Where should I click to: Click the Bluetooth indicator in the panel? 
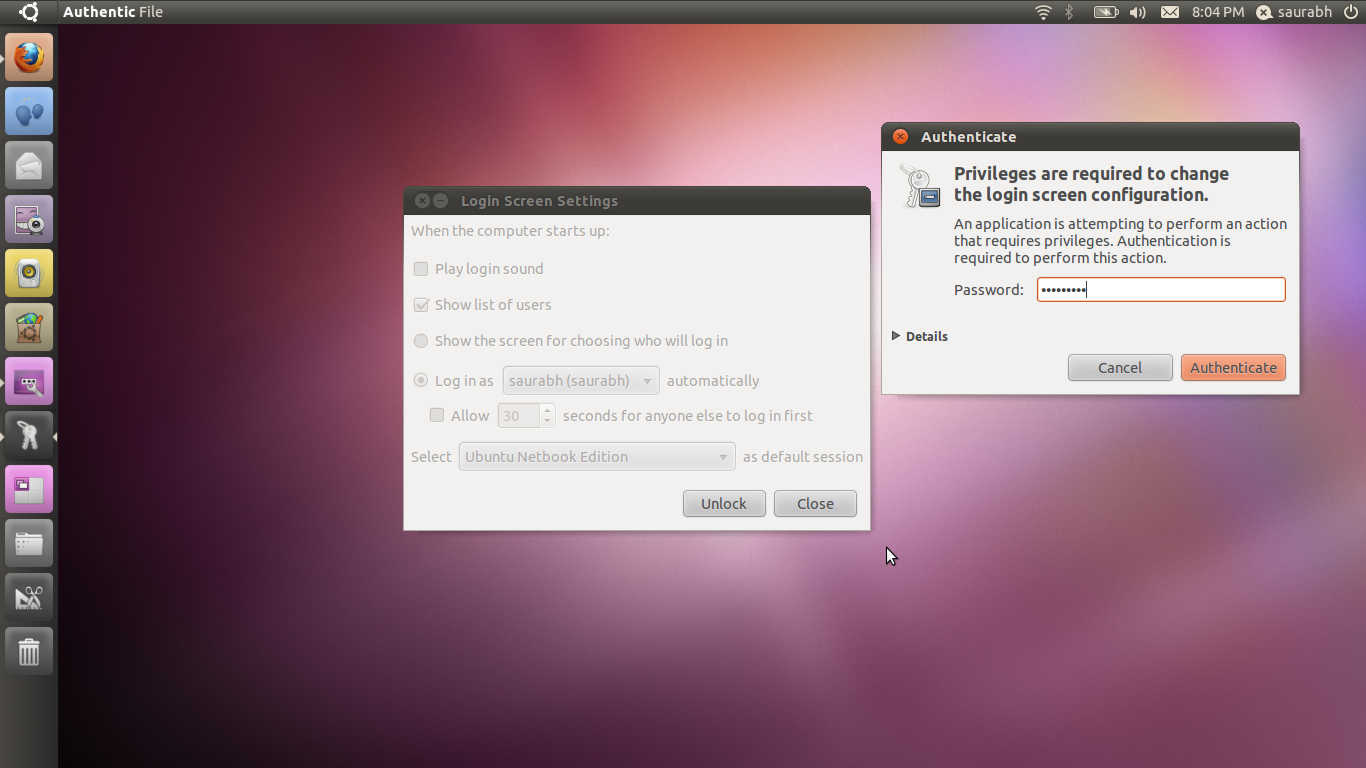tap(1068, 12)
